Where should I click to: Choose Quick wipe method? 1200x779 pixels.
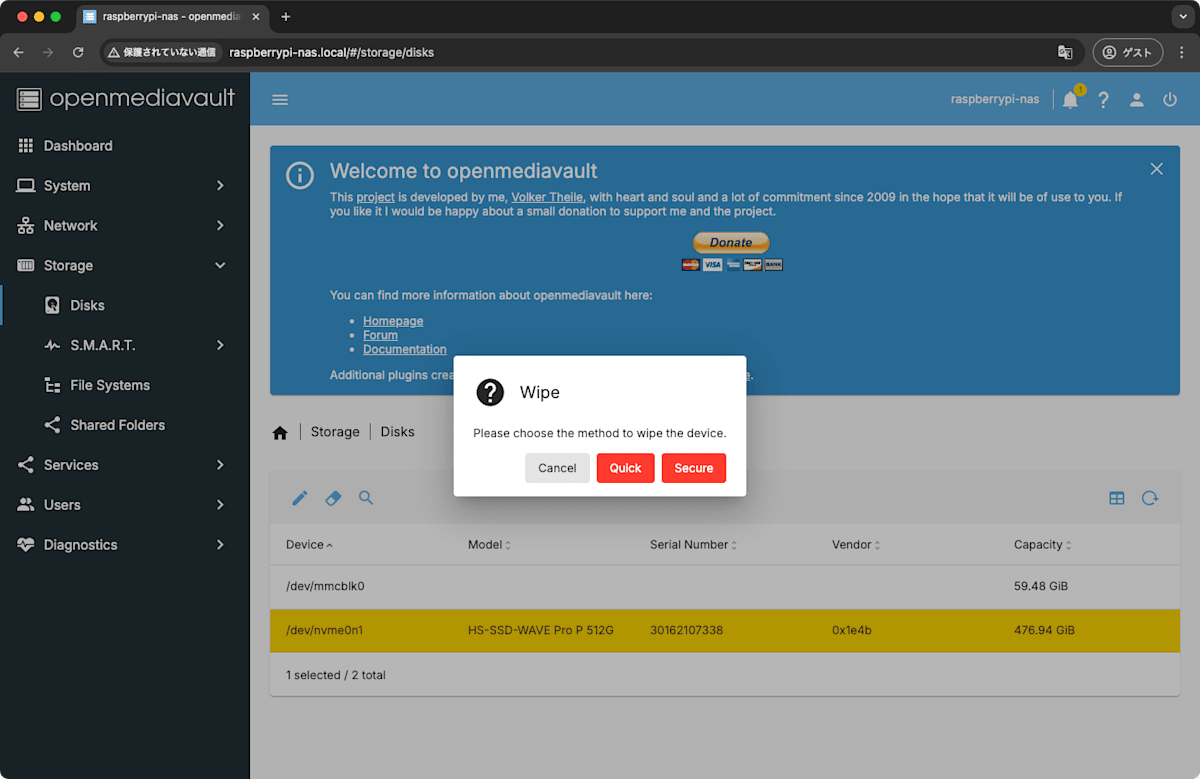click(x=625, y=468)
